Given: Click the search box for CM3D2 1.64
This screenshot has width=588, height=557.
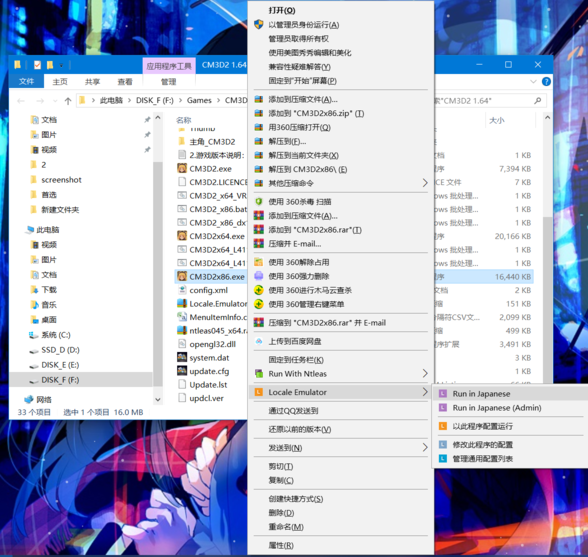Looking at the screenshot, I should pyautogui.click(x=489, y=101).
